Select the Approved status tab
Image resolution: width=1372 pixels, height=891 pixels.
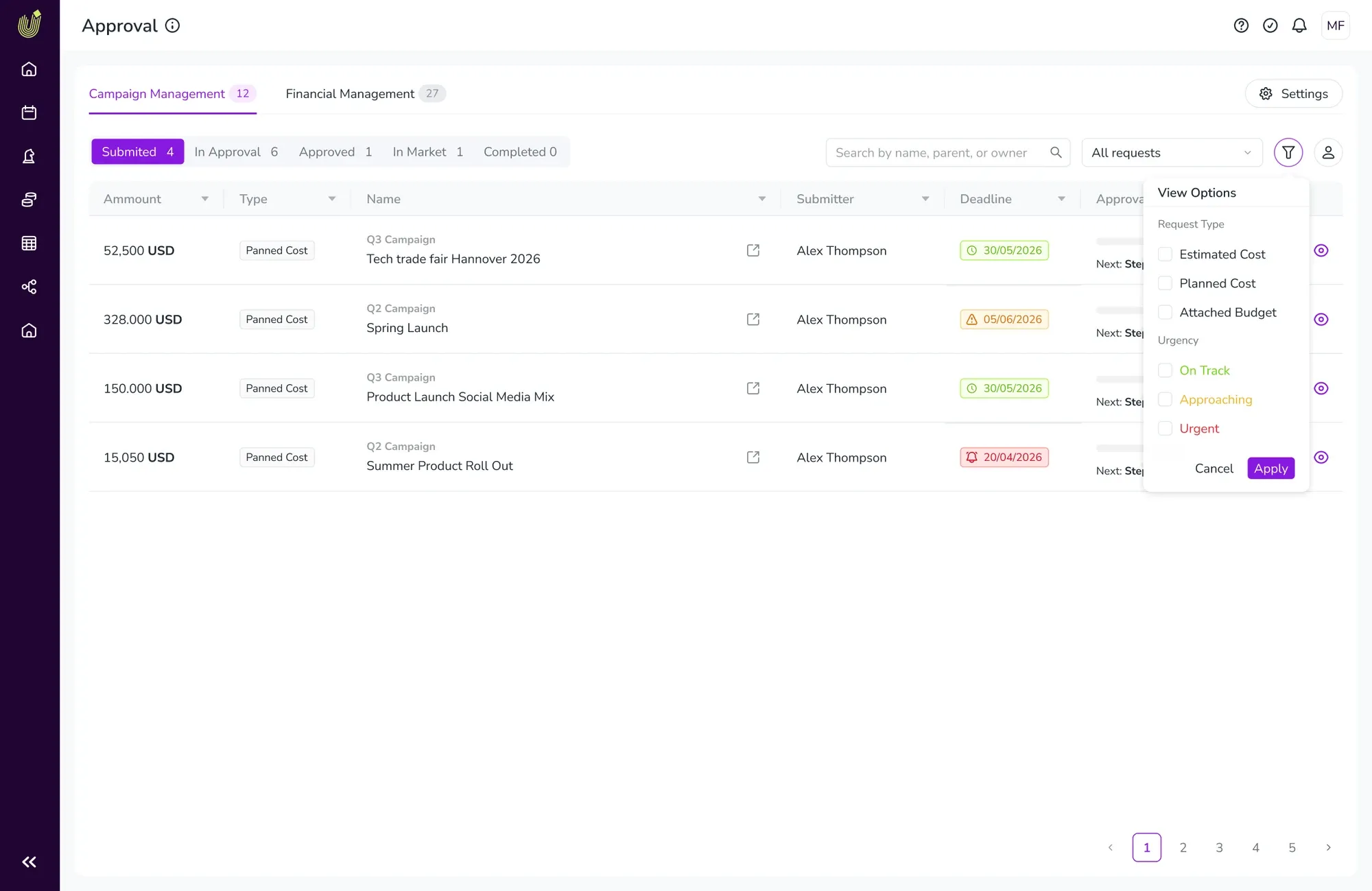[x=335, y=152]
